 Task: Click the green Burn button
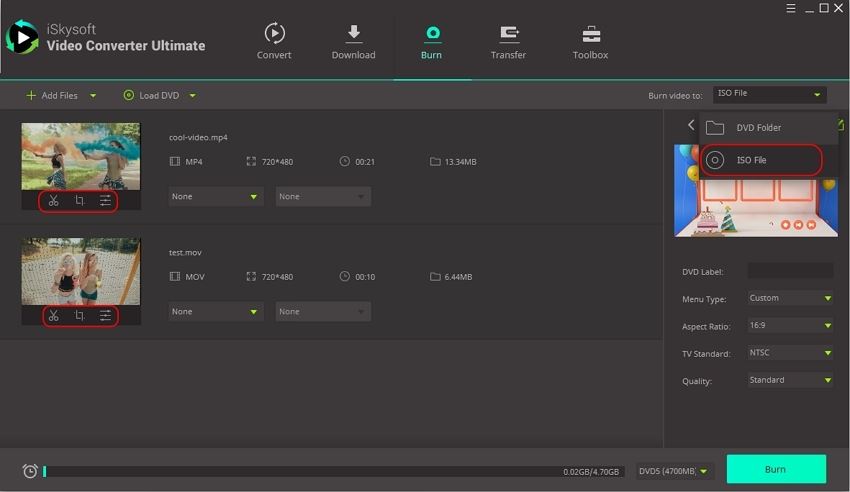tap(775, 469)
